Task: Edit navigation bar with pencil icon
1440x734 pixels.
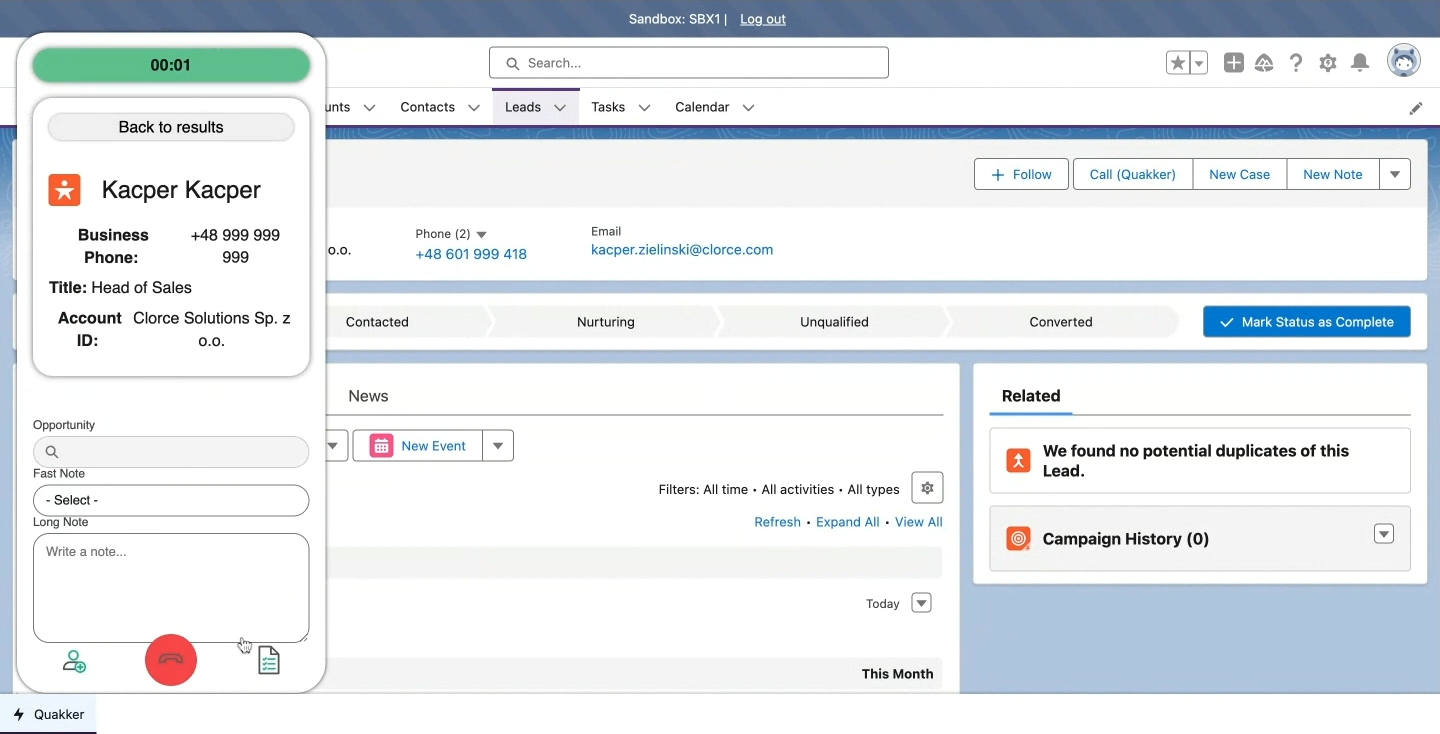Action: [x=1416, y=108]
